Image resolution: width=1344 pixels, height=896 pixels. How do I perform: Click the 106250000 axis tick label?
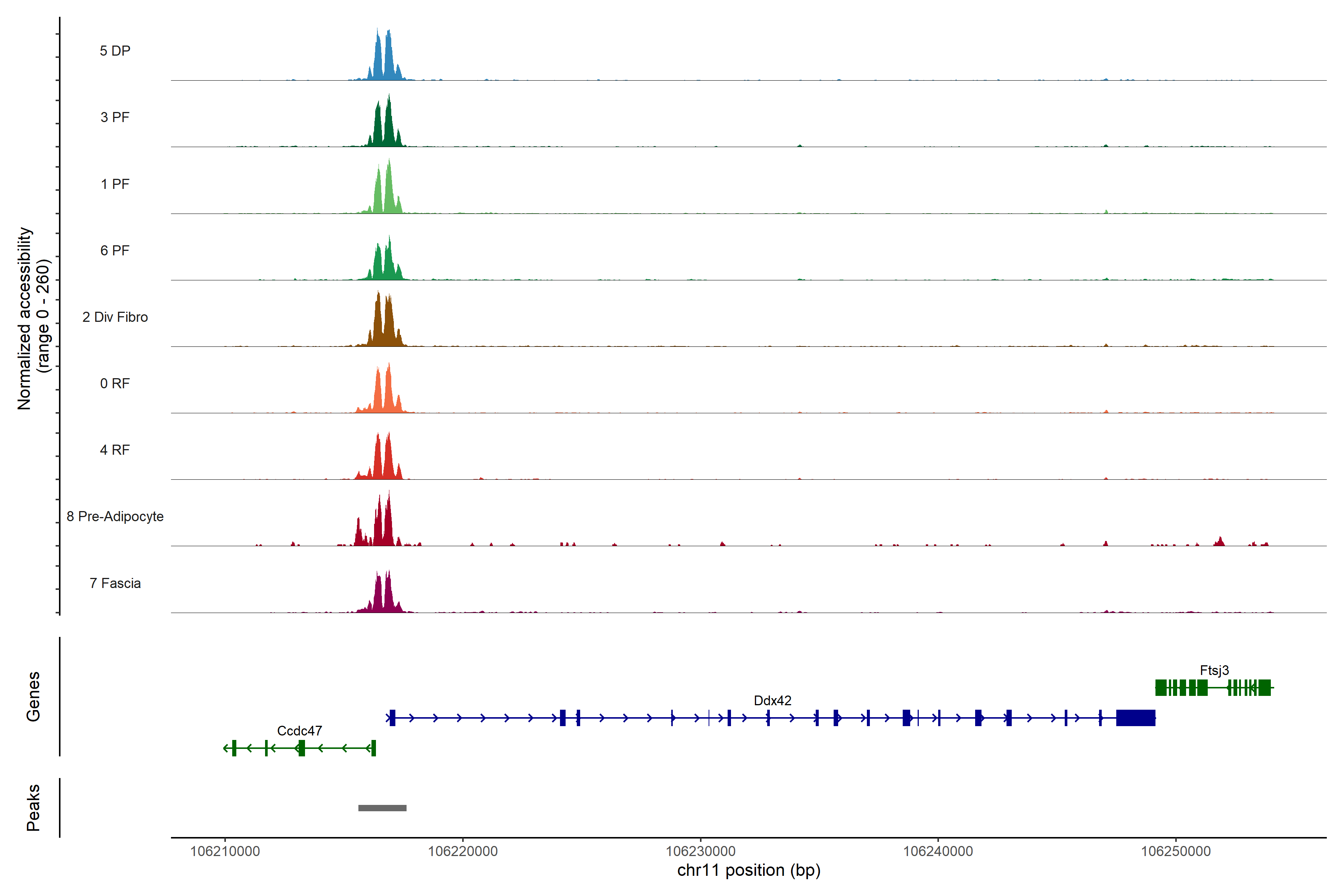pos(1175,852)
